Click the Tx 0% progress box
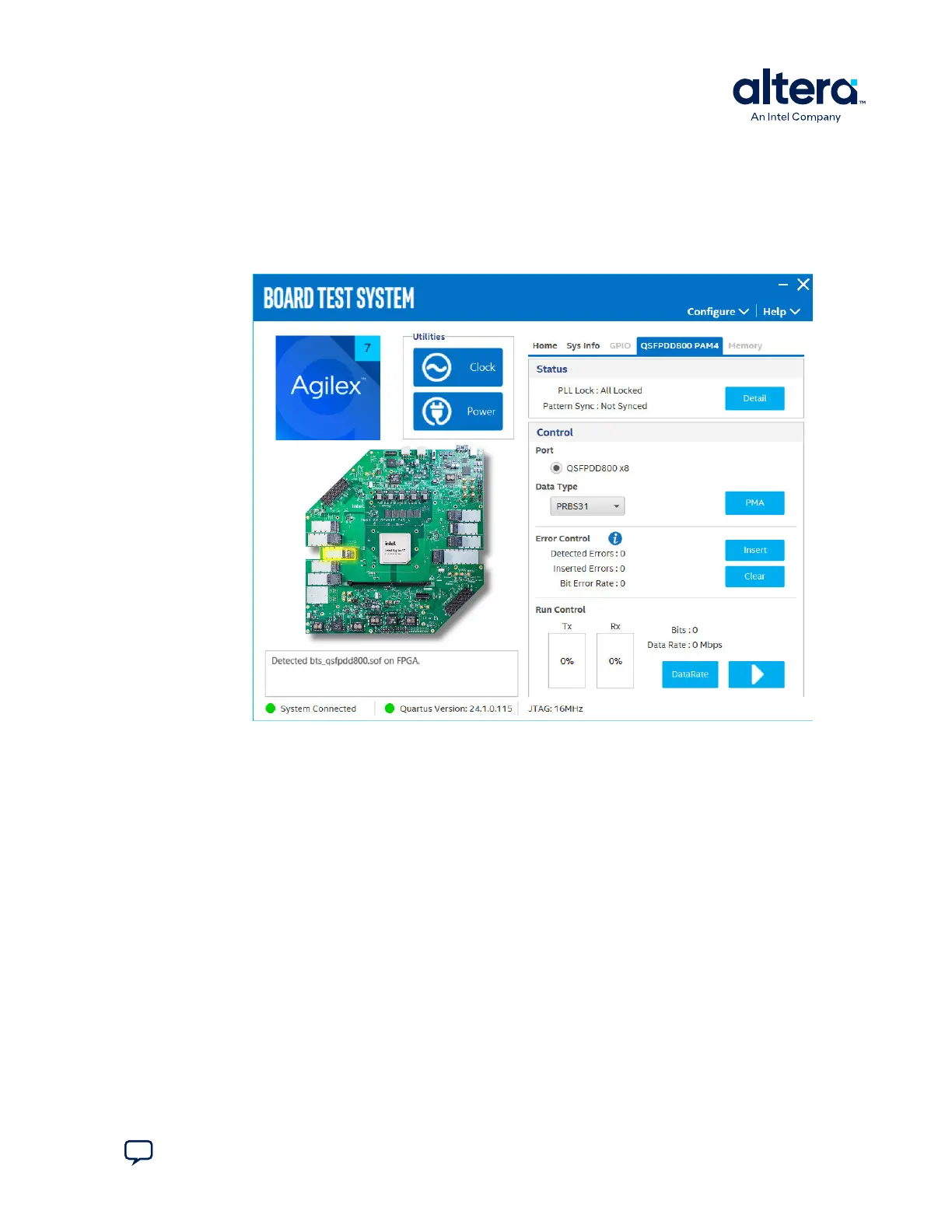This screenshot has width=952, height=1232. [x=567, y=661]
